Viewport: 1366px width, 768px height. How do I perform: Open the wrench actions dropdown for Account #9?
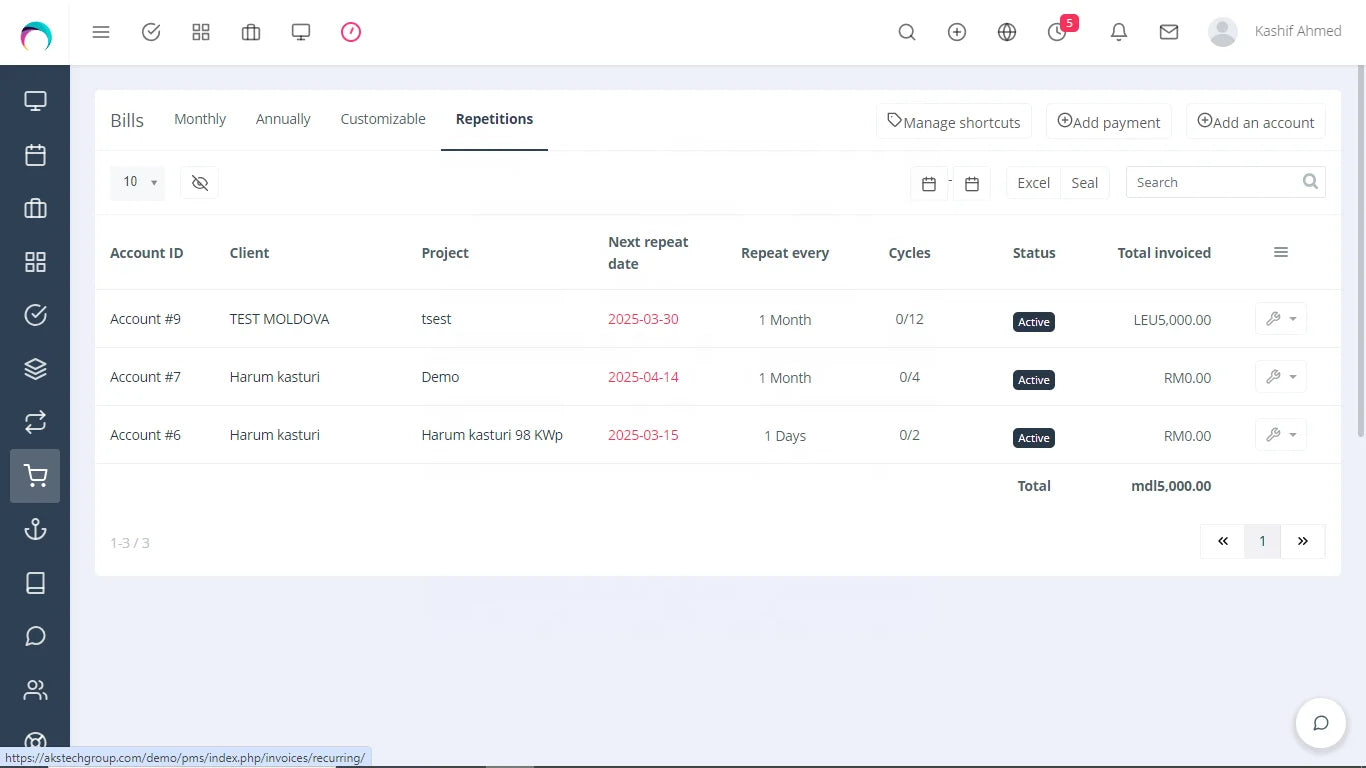pyautogui.click(x=1281, y=319)
